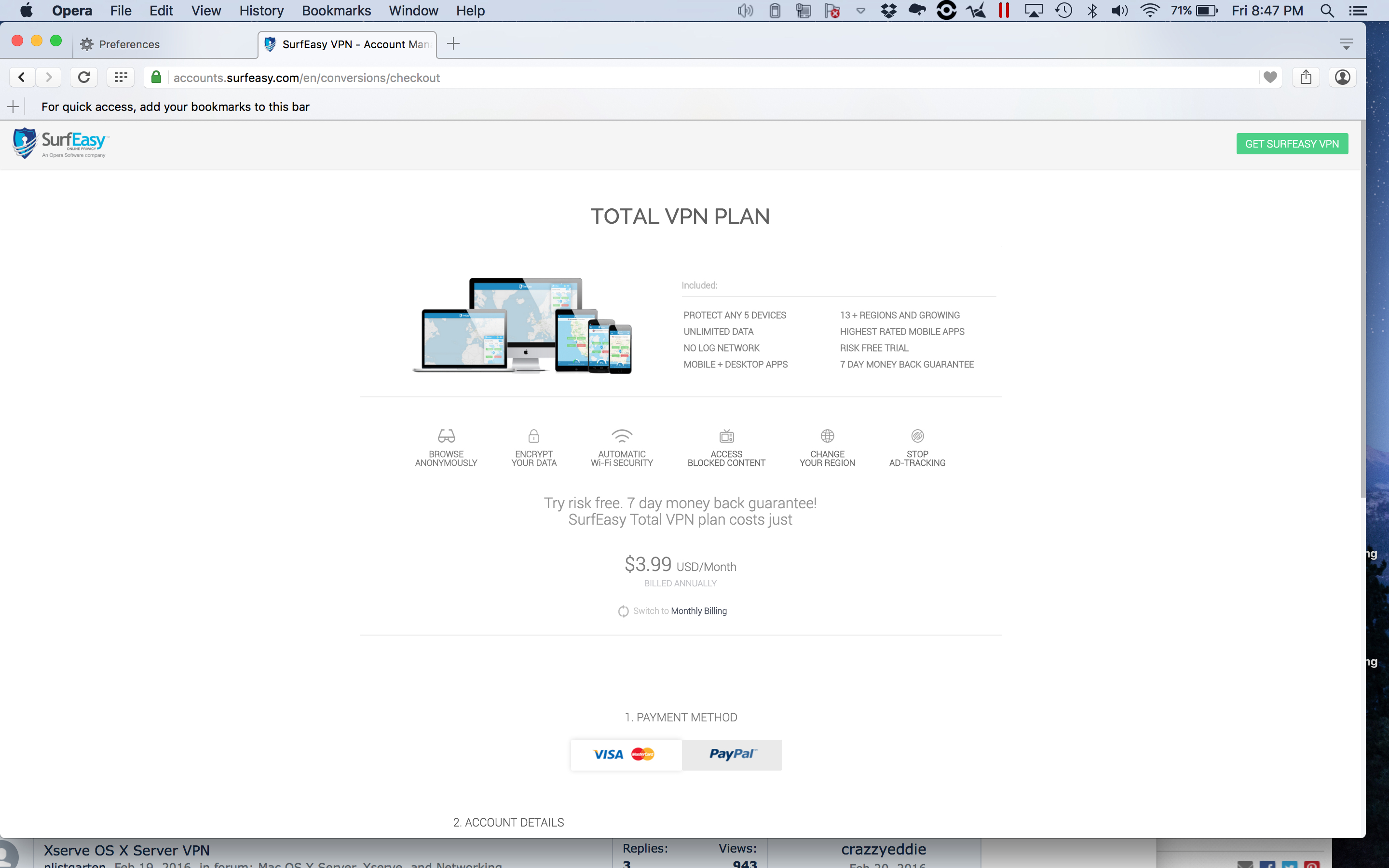Choose Visa/MasterCard payment method
Screen dimensions: 1389x868
coord(626,754)
